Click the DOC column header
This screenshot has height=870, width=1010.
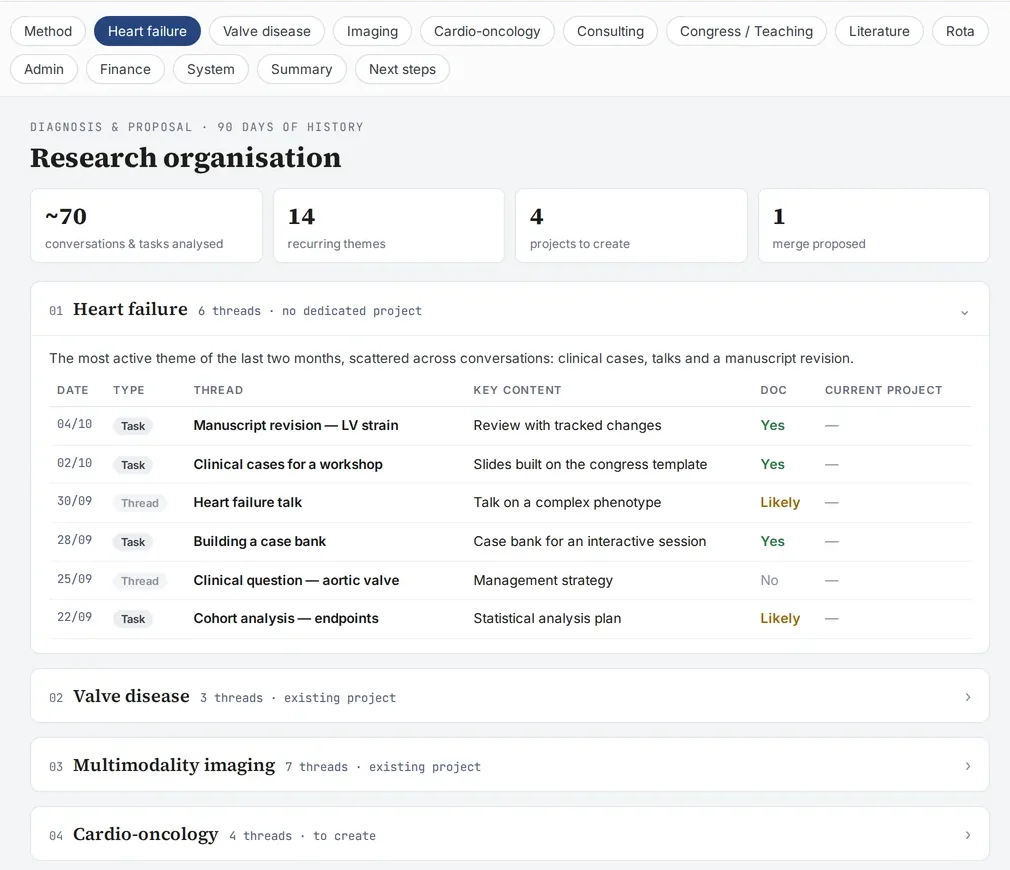[x=773, y=390]
